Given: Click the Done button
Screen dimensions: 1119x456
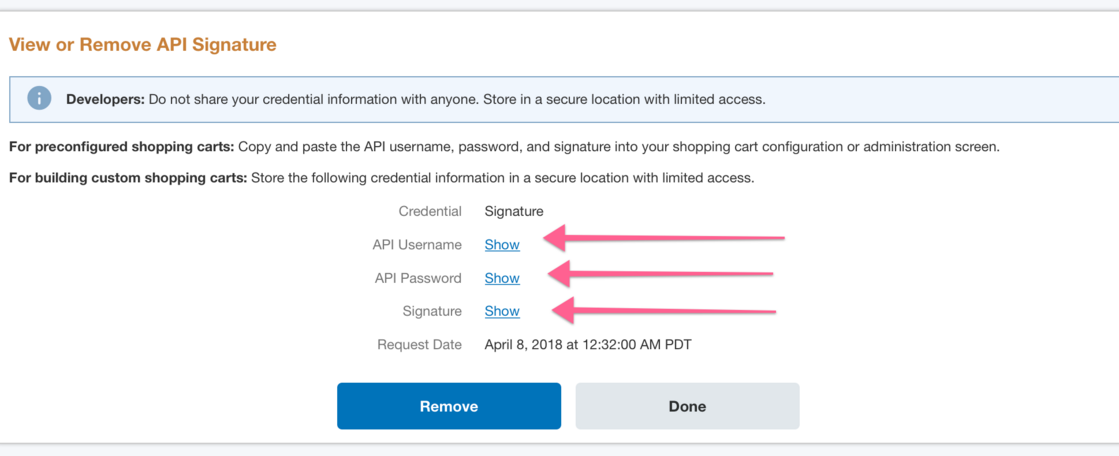Looking at the screenshot, I should click(x=687, y=406).
